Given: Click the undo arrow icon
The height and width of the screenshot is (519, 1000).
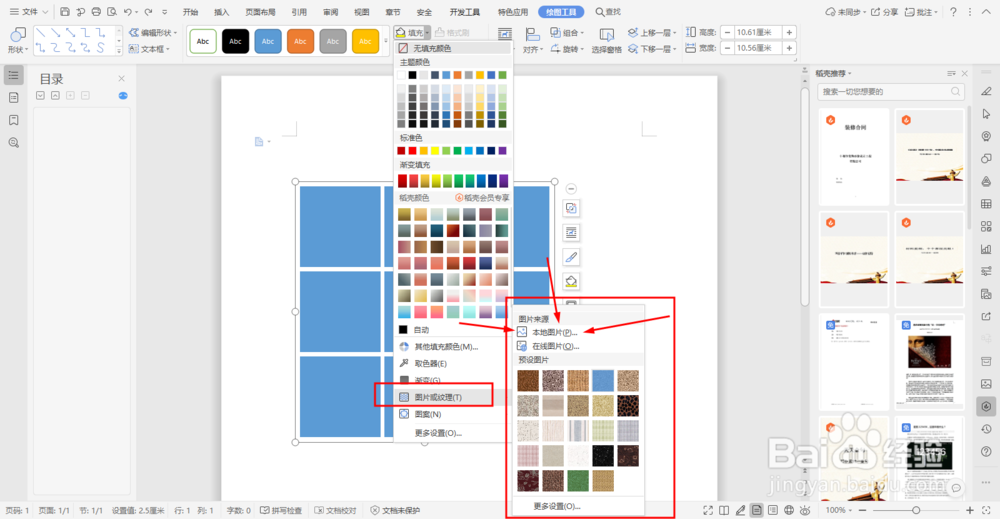Looking at the screenshot, I should point(128,11).
